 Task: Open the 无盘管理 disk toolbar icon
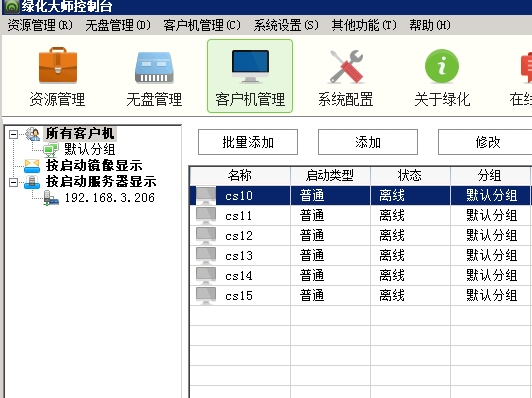point(154,68)
